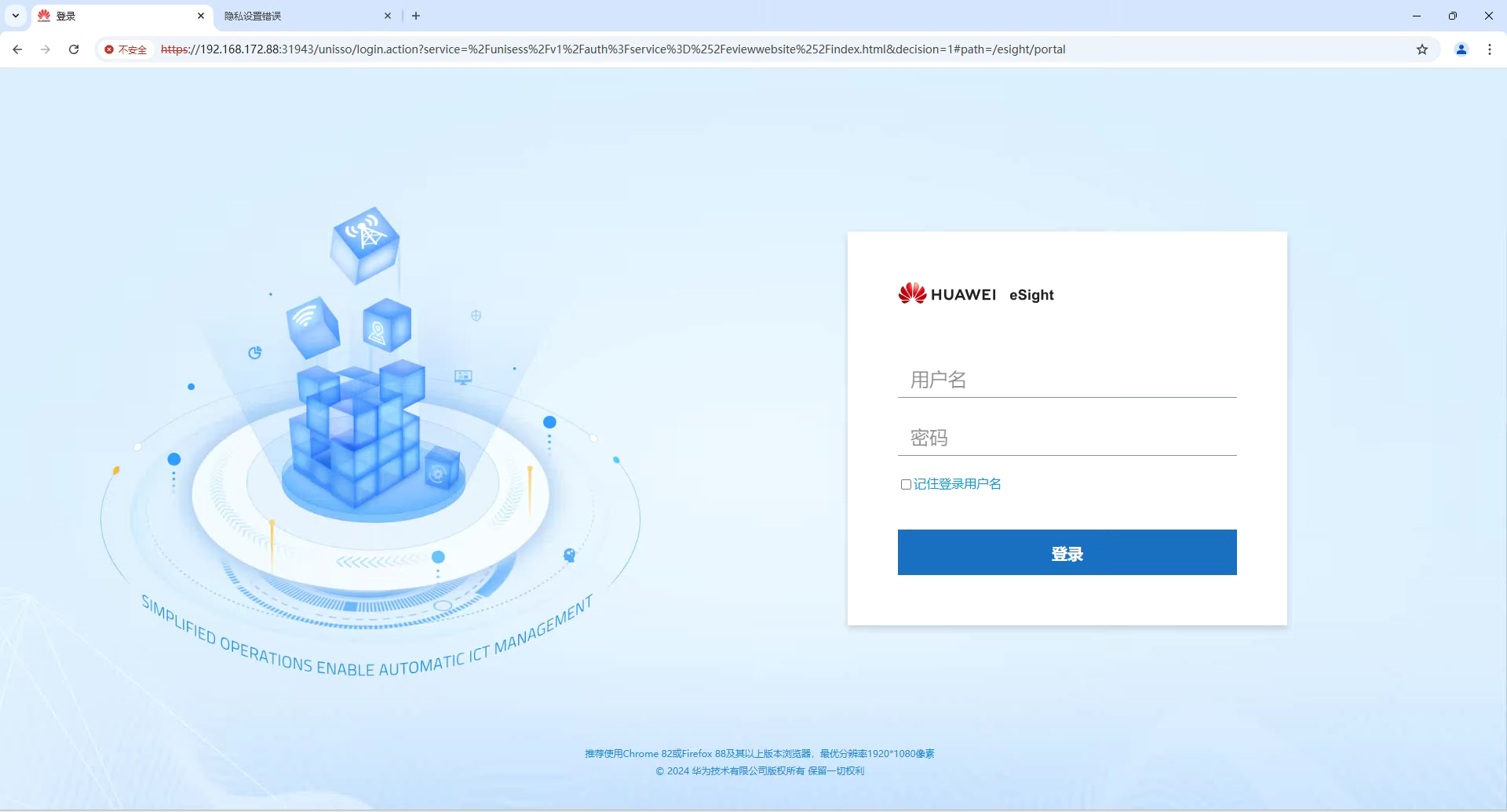The width and height of the screenshot is (1507, 812).
Task: Click the blue 登录 button
Action: 1067,552
